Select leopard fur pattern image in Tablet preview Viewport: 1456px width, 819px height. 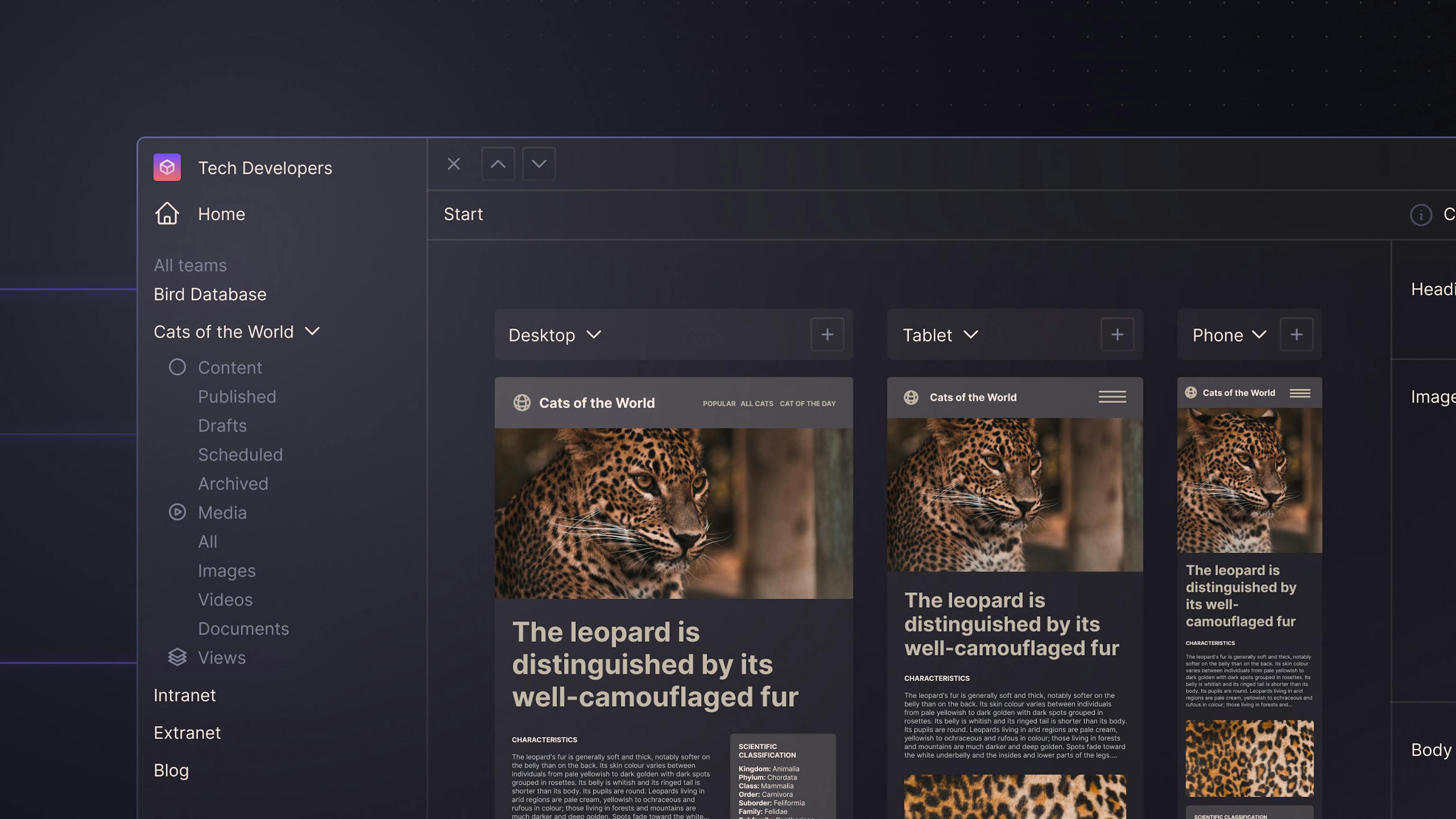coord(1015,796)
